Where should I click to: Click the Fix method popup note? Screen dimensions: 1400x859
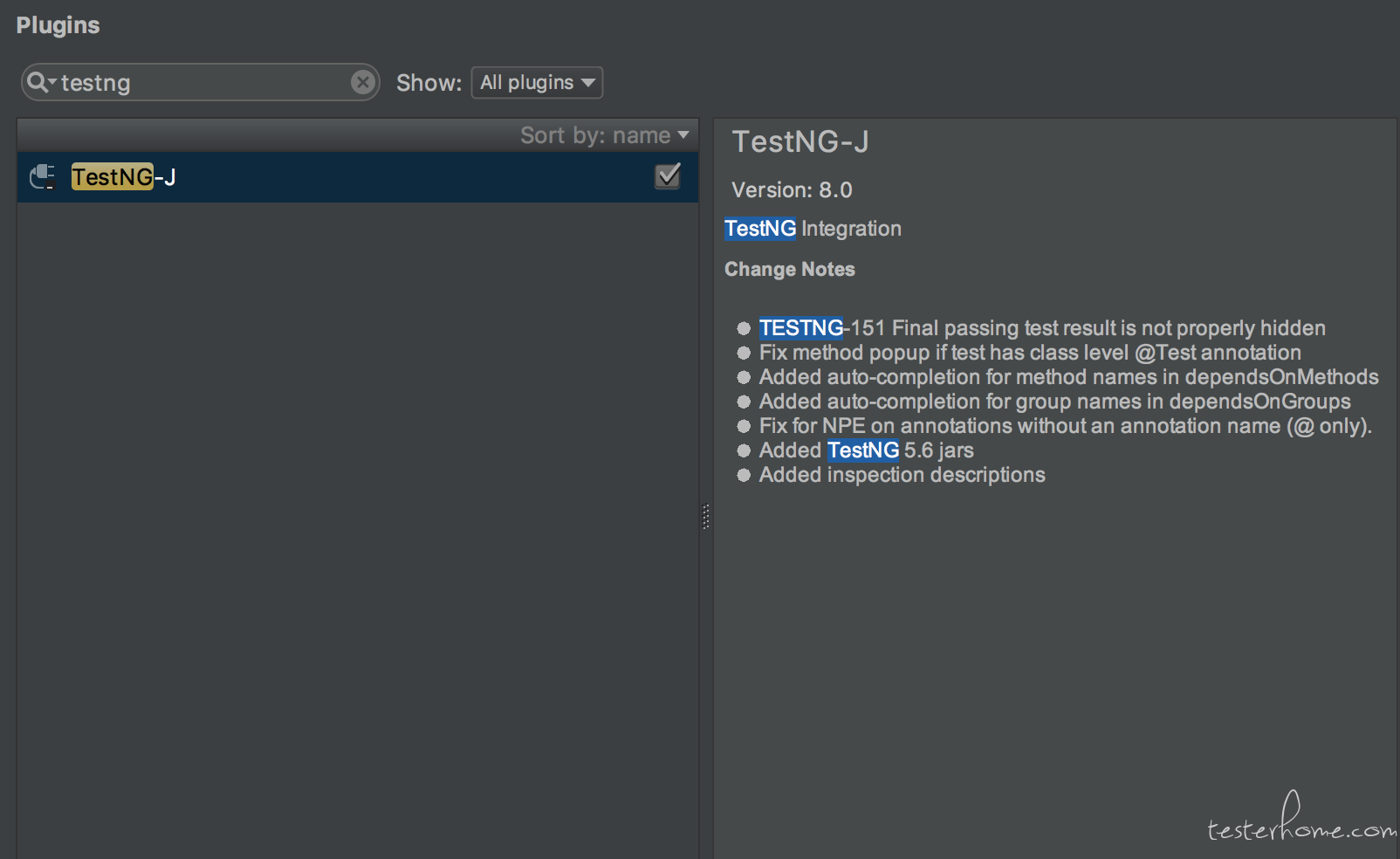[1030, 353]
